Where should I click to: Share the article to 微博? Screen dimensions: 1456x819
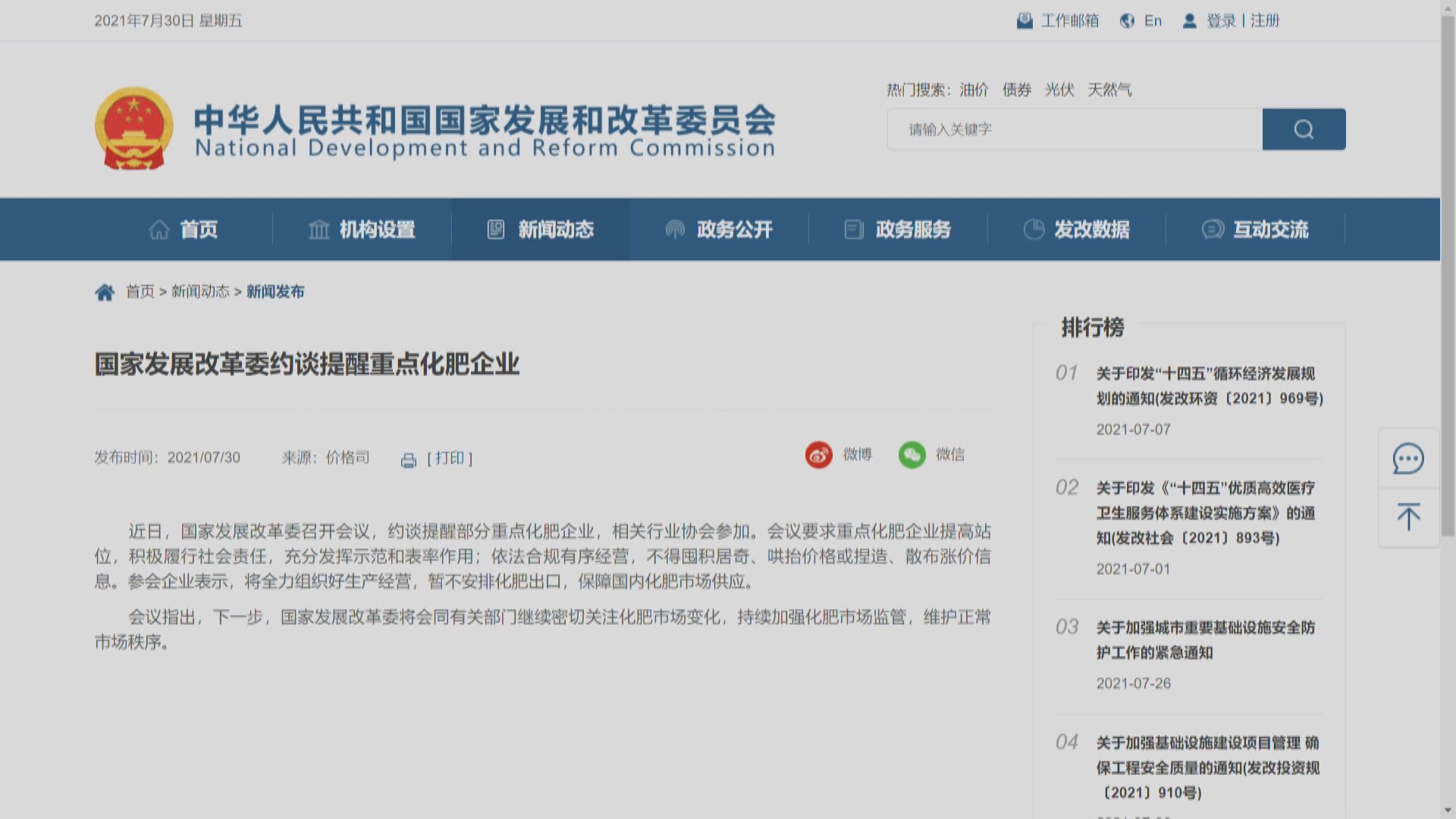point(818,455)
